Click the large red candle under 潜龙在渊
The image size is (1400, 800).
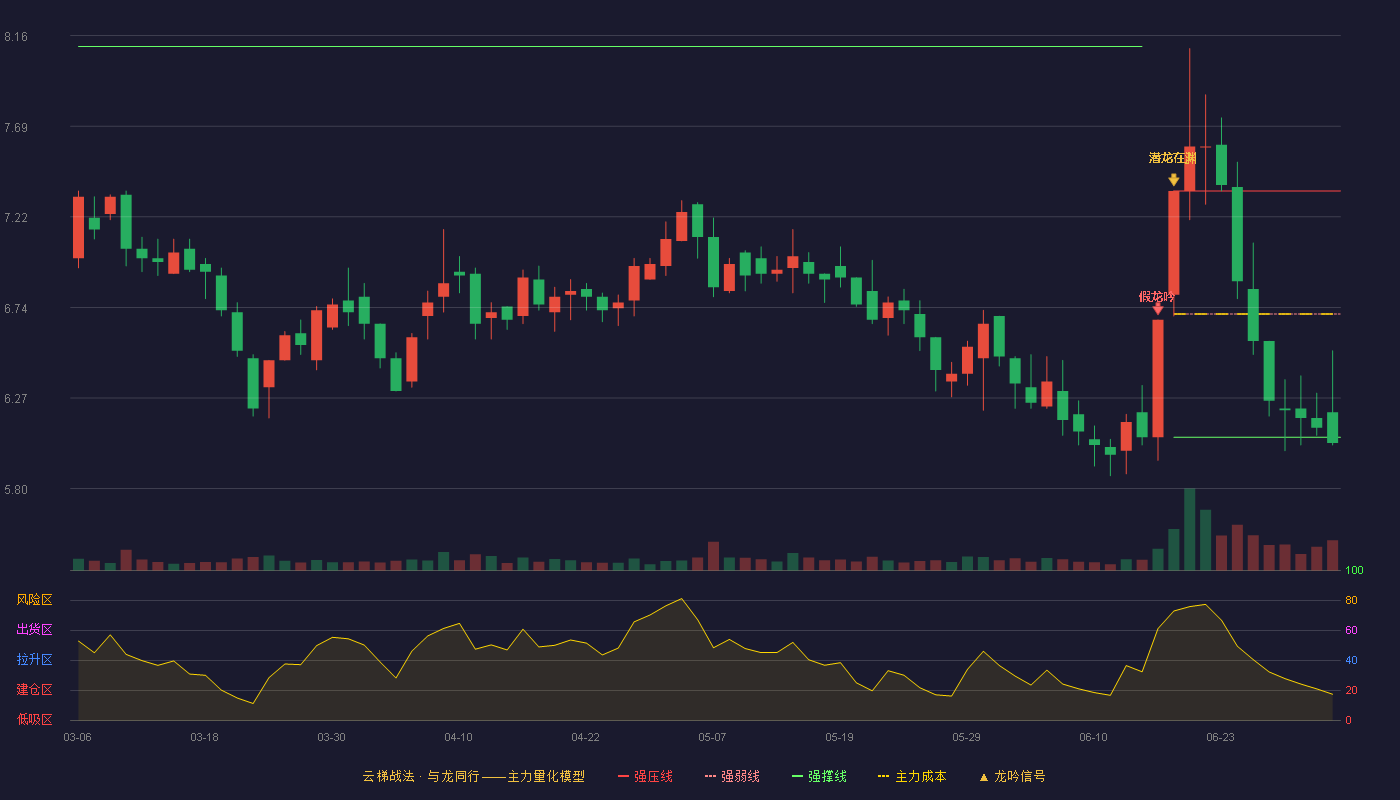[x=1173, y=243]
